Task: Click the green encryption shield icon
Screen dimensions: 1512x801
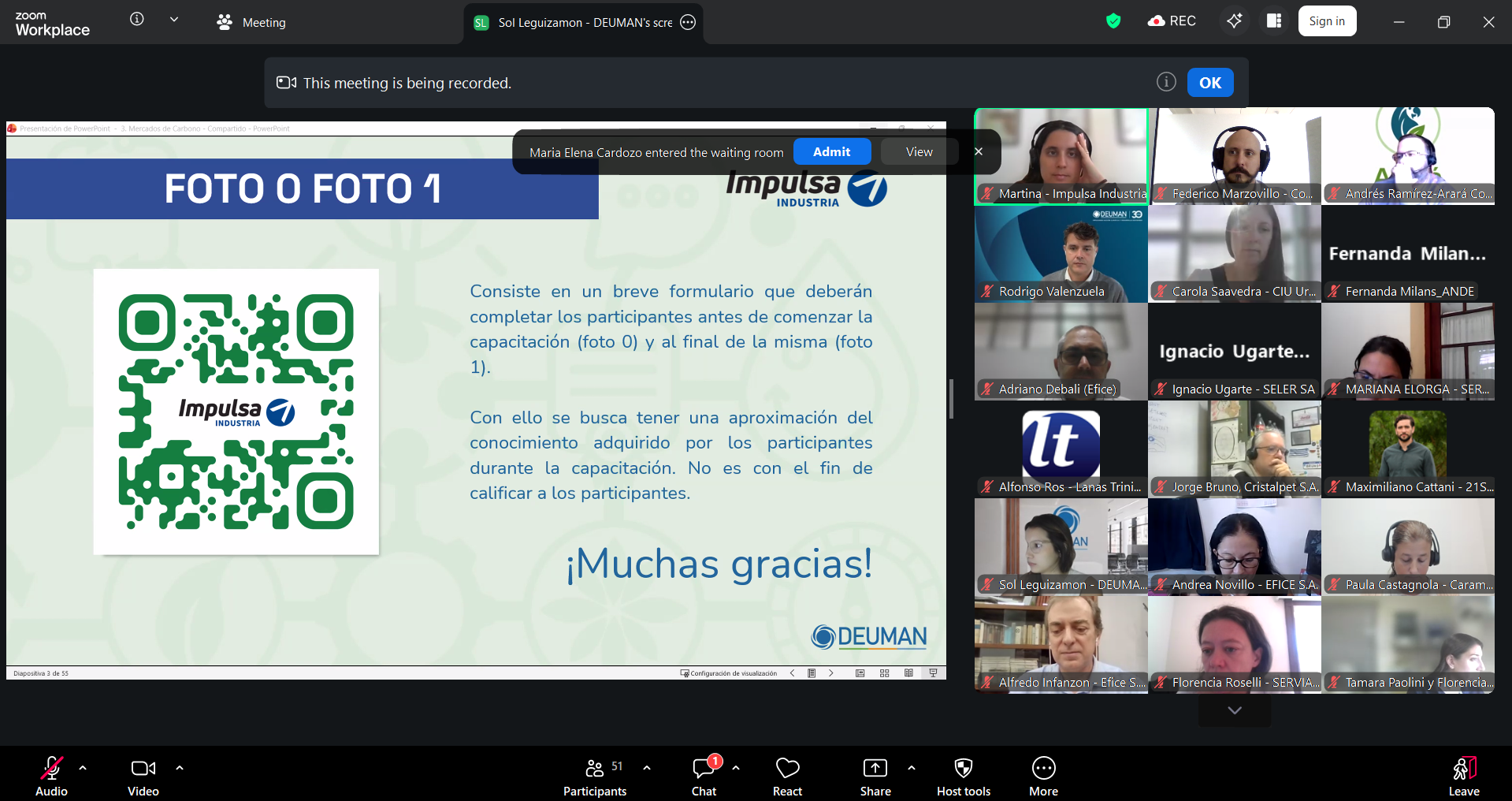Action: coord(1113,21)
